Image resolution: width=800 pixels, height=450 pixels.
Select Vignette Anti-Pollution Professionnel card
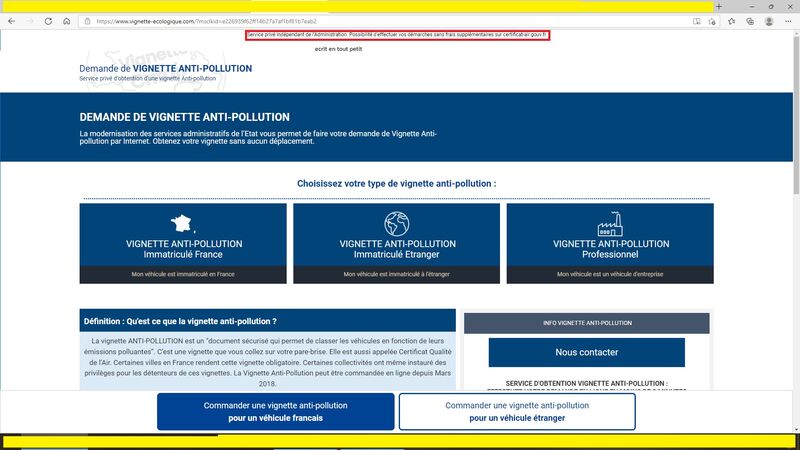coord(610,243)
